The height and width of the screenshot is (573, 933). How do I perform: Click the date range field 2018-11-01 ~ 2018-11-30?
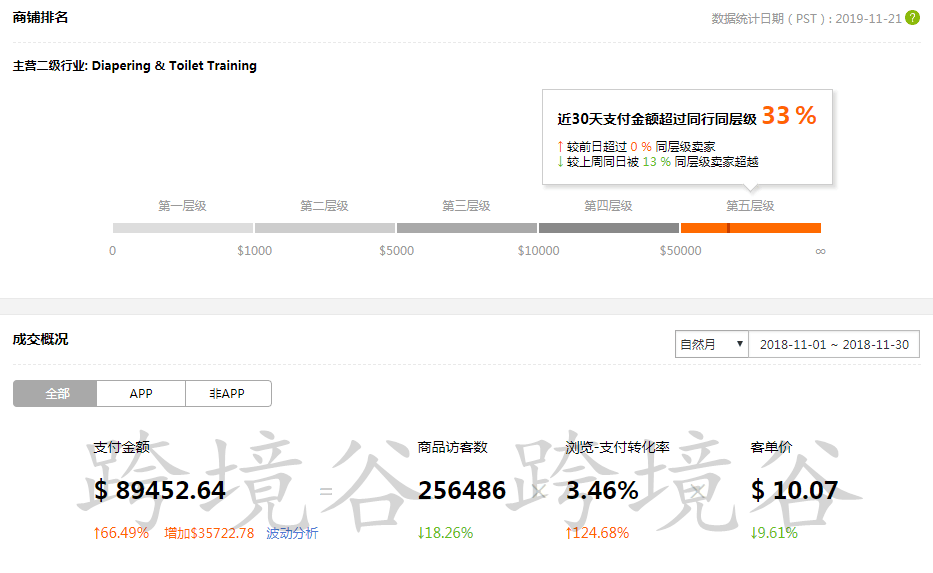coord(834,344)
